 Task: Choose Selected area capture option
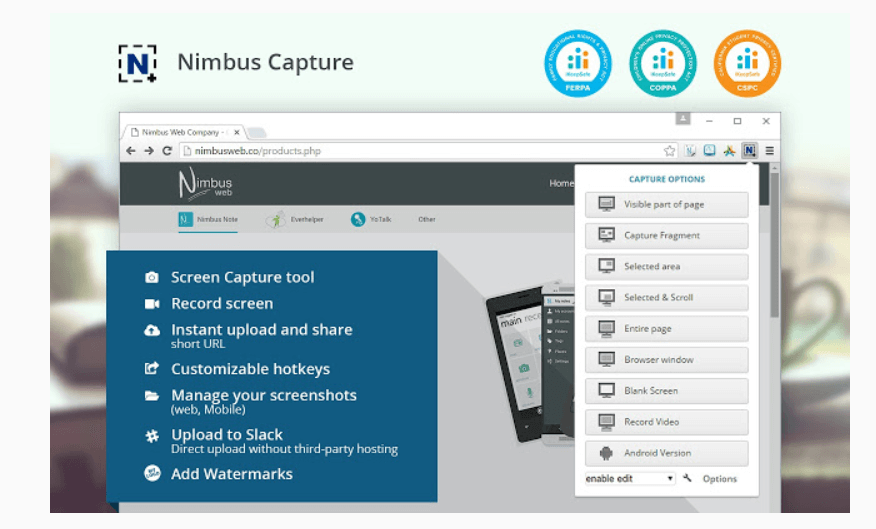point(666,266)
